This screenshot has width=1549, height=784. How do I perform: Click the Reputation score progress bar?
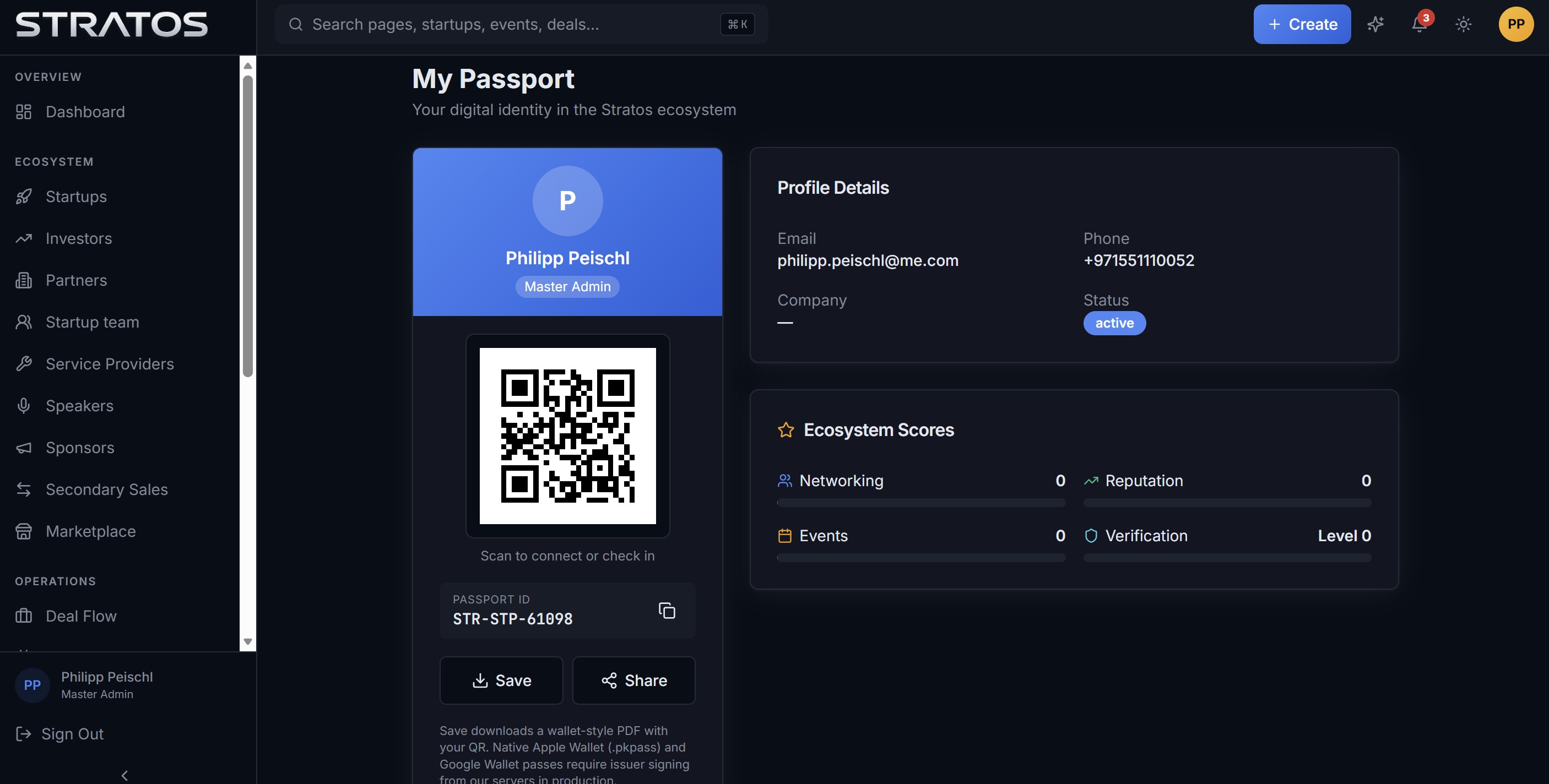pyautogui.click(x=1227, y=503)
